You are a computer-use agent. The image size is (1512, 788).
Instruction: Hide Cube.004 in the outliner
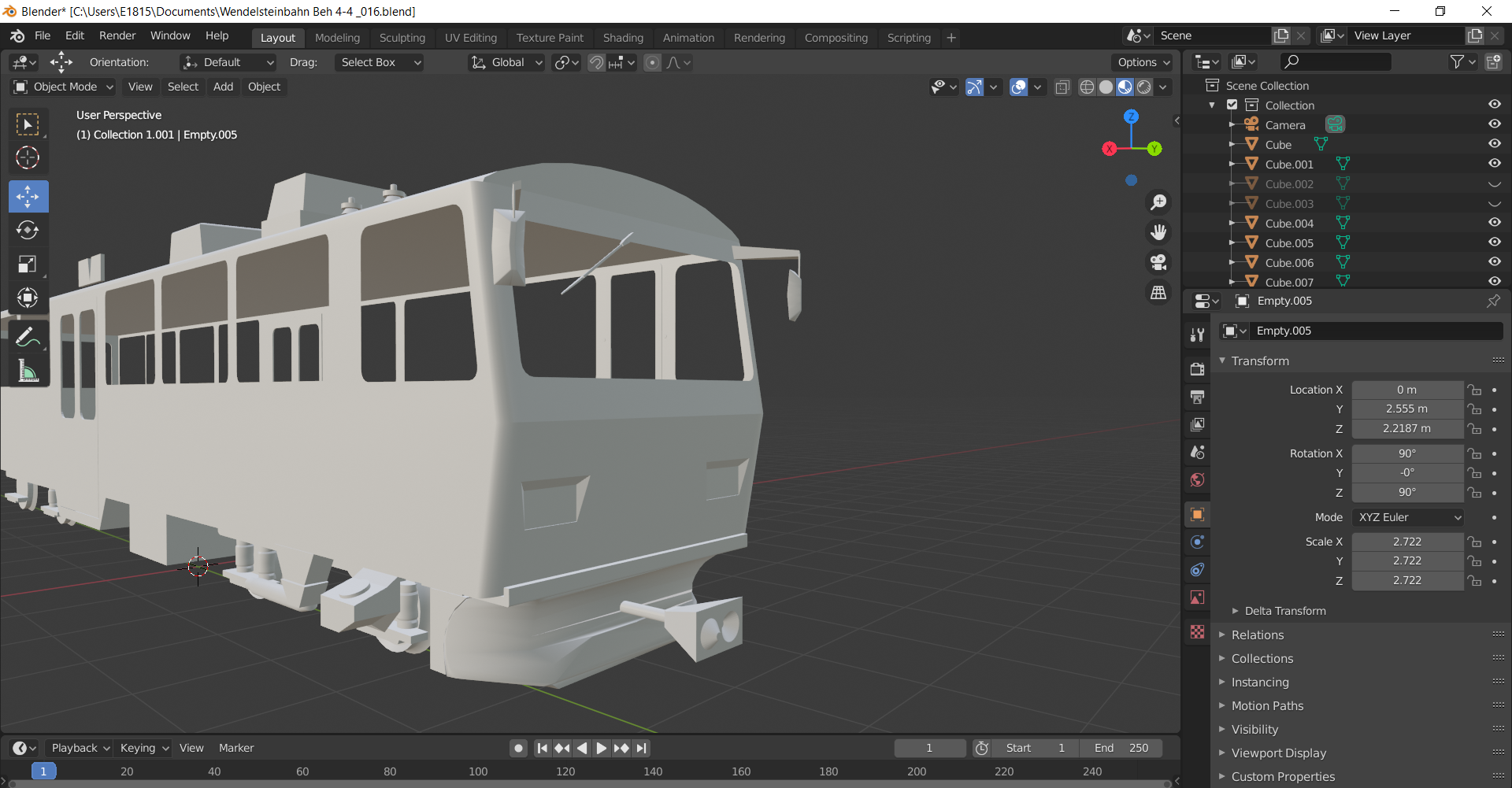click(1494, 223)
